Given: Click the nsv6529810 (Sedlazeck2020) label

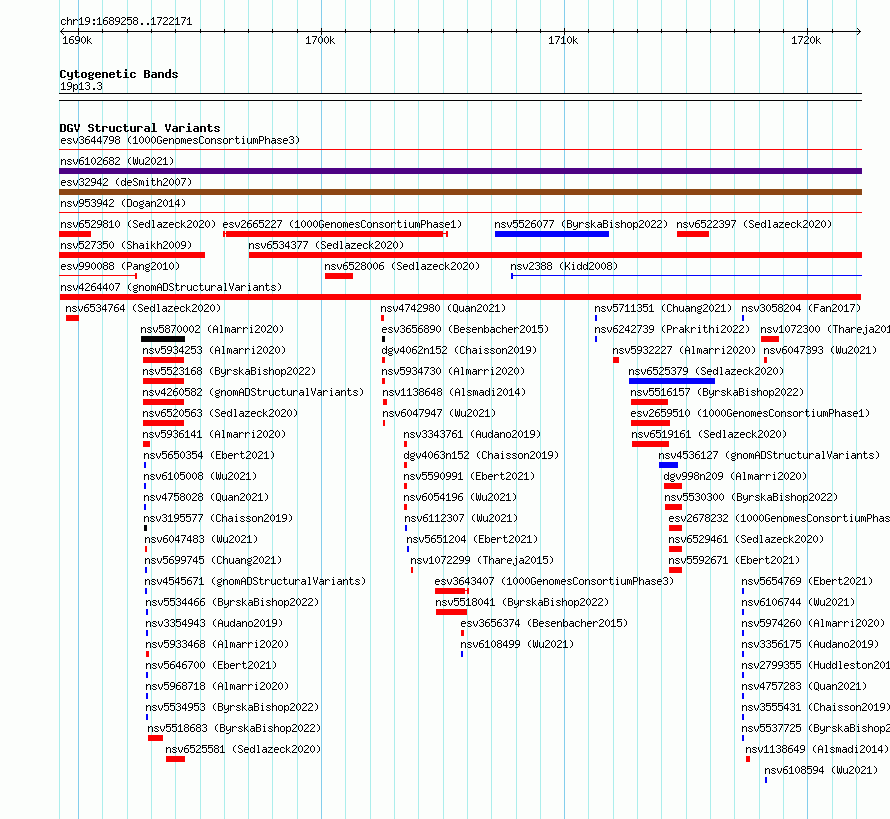Looking at the screenshot, I should click(x=138, y=224).
